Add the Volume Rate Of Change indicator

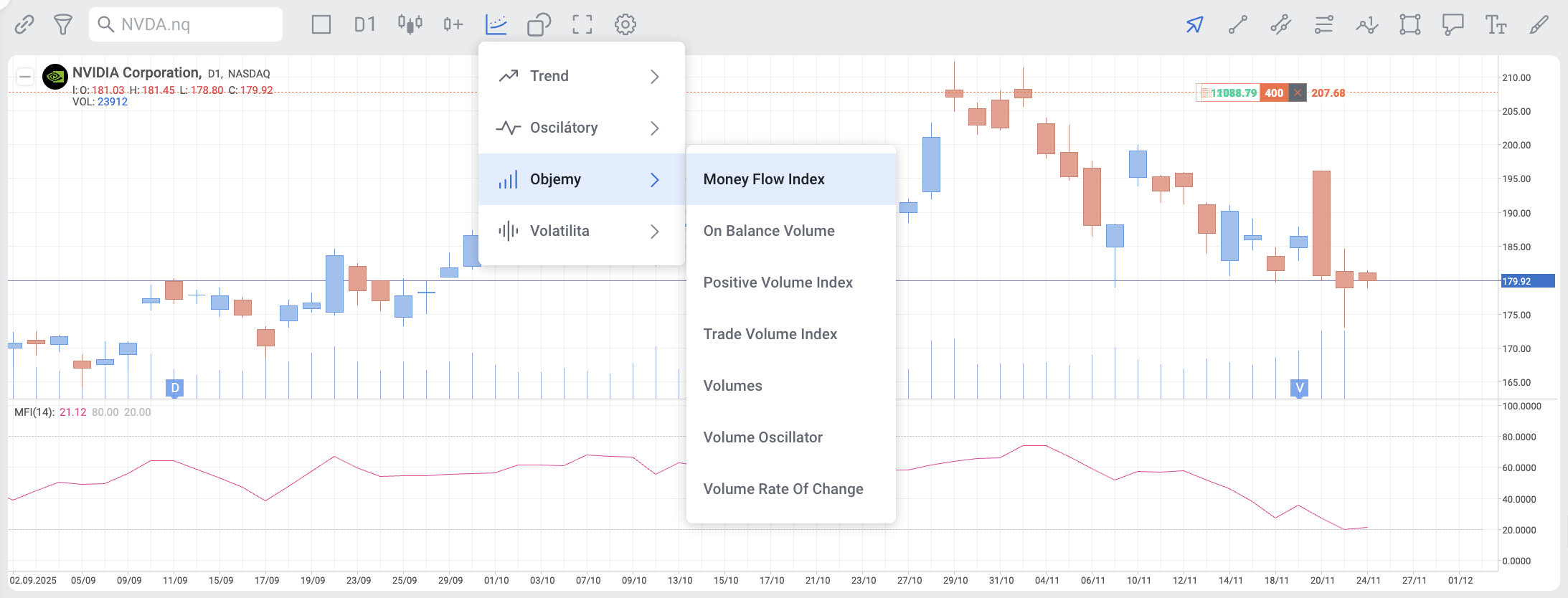coord(791,489)
